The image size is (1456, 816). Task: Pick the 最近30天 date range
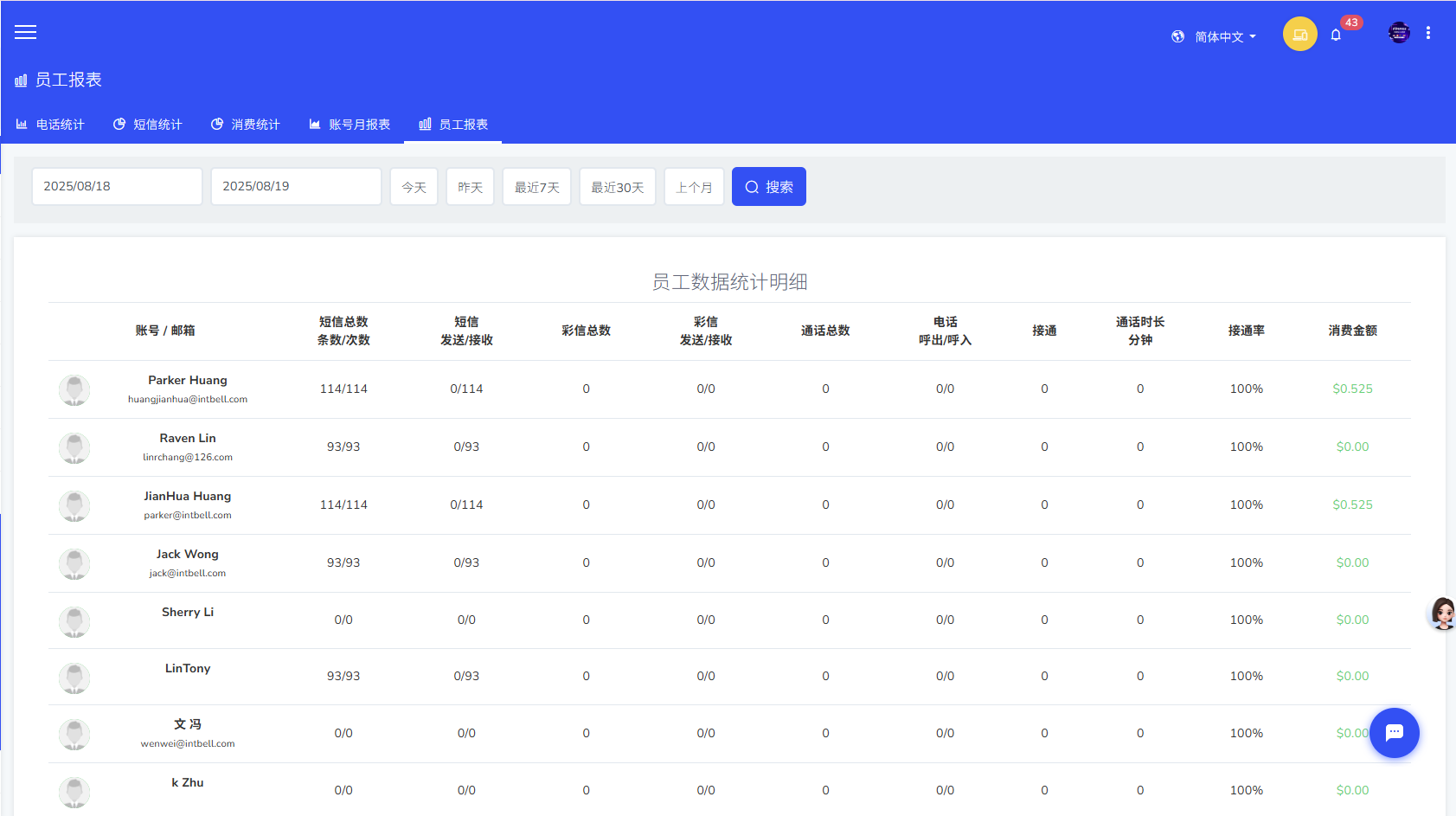617,187
